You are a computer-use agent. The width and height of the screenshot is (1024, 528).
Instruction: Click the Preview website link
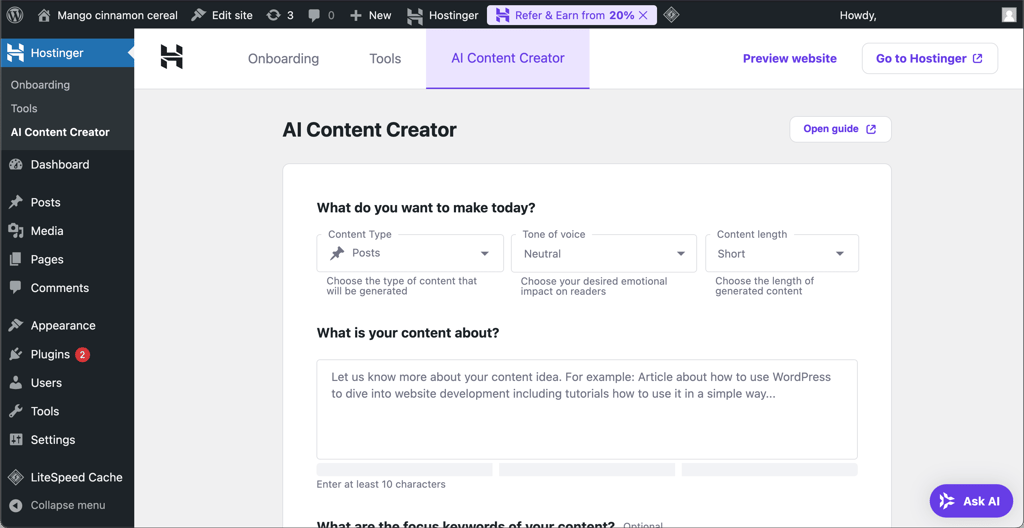click(x=790, y=58)
